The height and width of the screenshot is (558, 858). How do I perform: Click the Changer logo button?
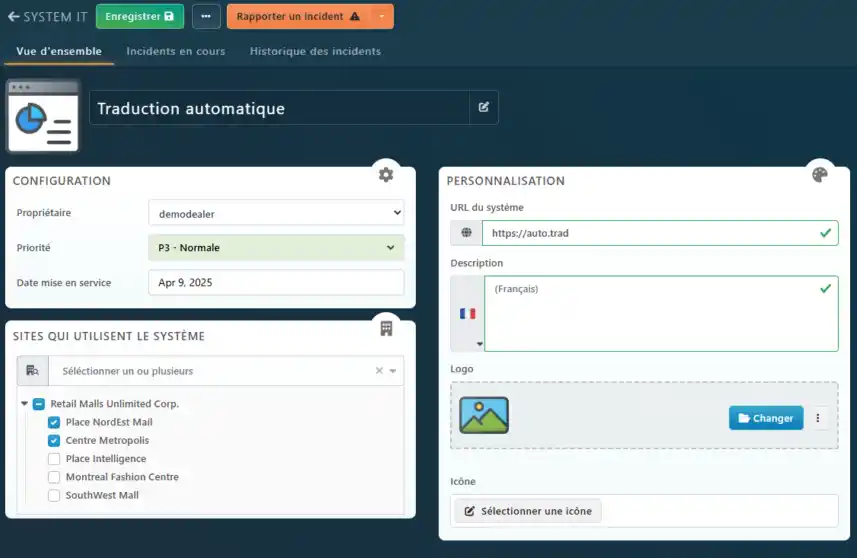766,418
